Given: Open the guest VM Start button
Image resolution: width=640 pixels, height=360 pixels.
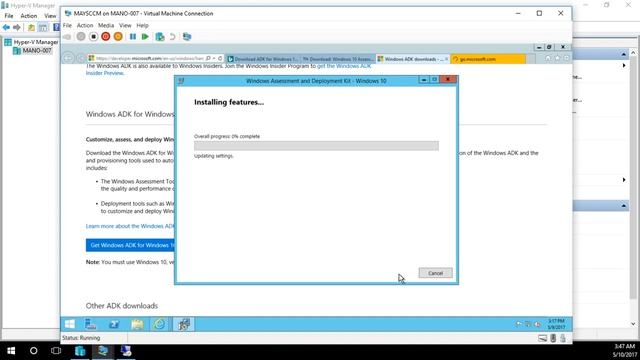Looking at the screenshot, I should [x=70, y=324].
